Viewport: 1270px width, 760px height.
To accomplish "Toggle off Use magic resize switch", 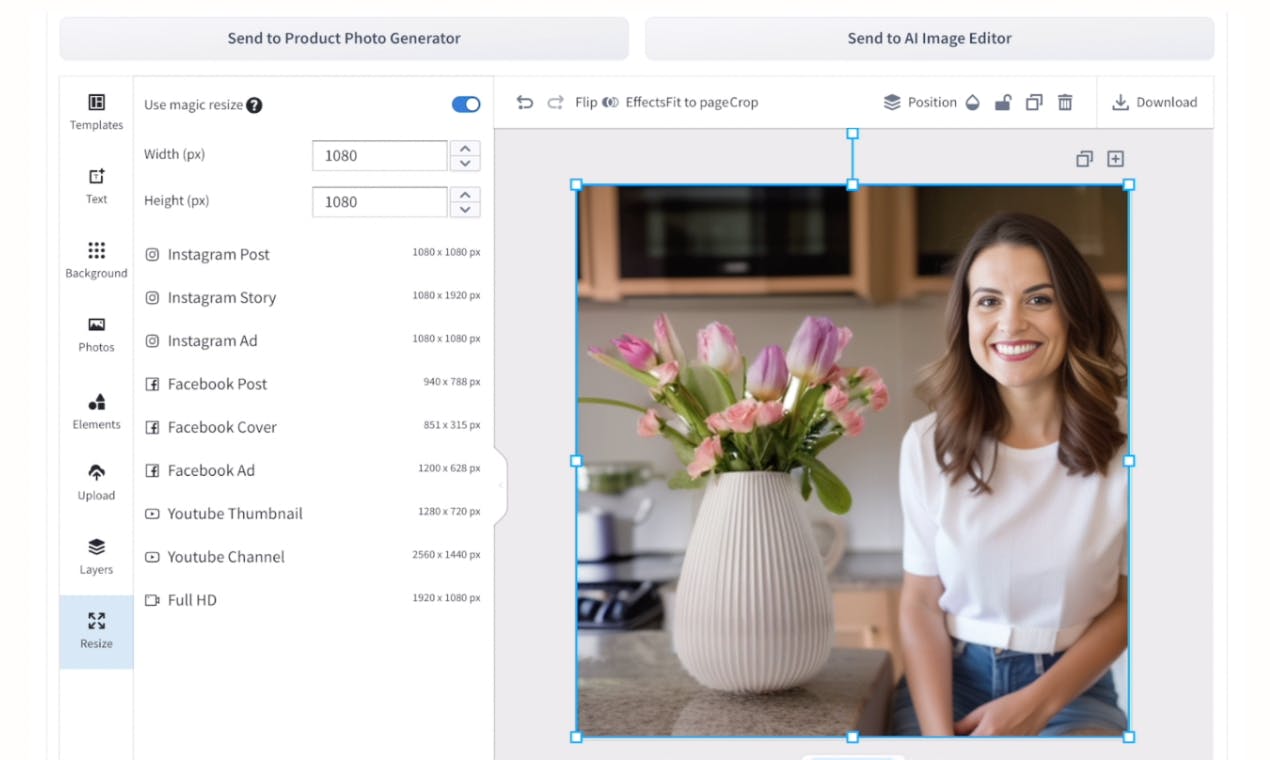I will (466, 104).
